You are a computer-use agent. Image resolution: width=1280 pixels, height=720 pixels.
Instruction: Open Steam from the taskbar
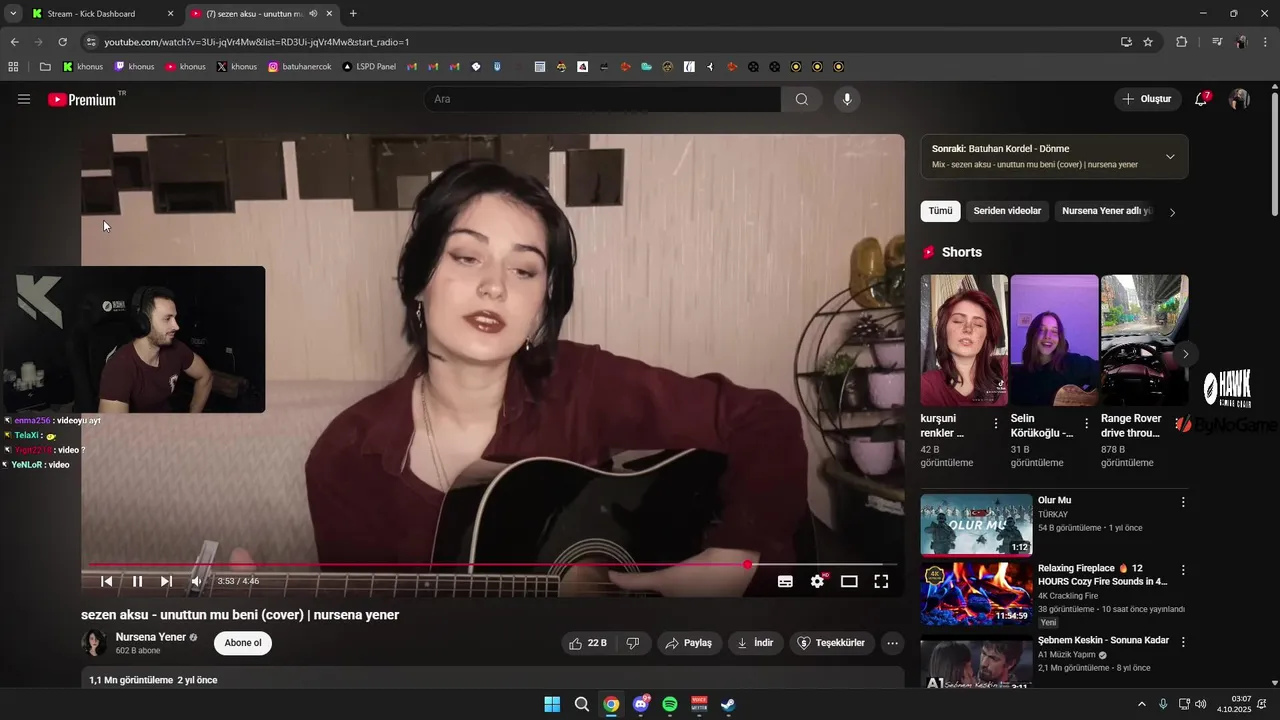click(x=729, y=704)
